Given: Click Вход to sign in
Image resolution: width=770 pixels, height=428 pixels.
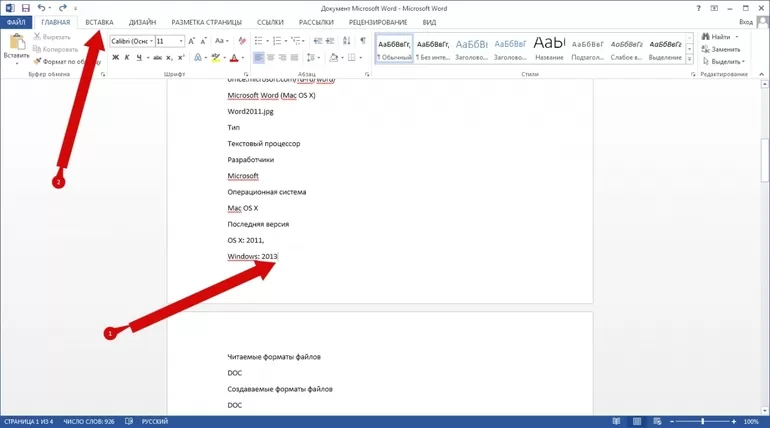Looking at the screenshot, I should click(745, 22).
